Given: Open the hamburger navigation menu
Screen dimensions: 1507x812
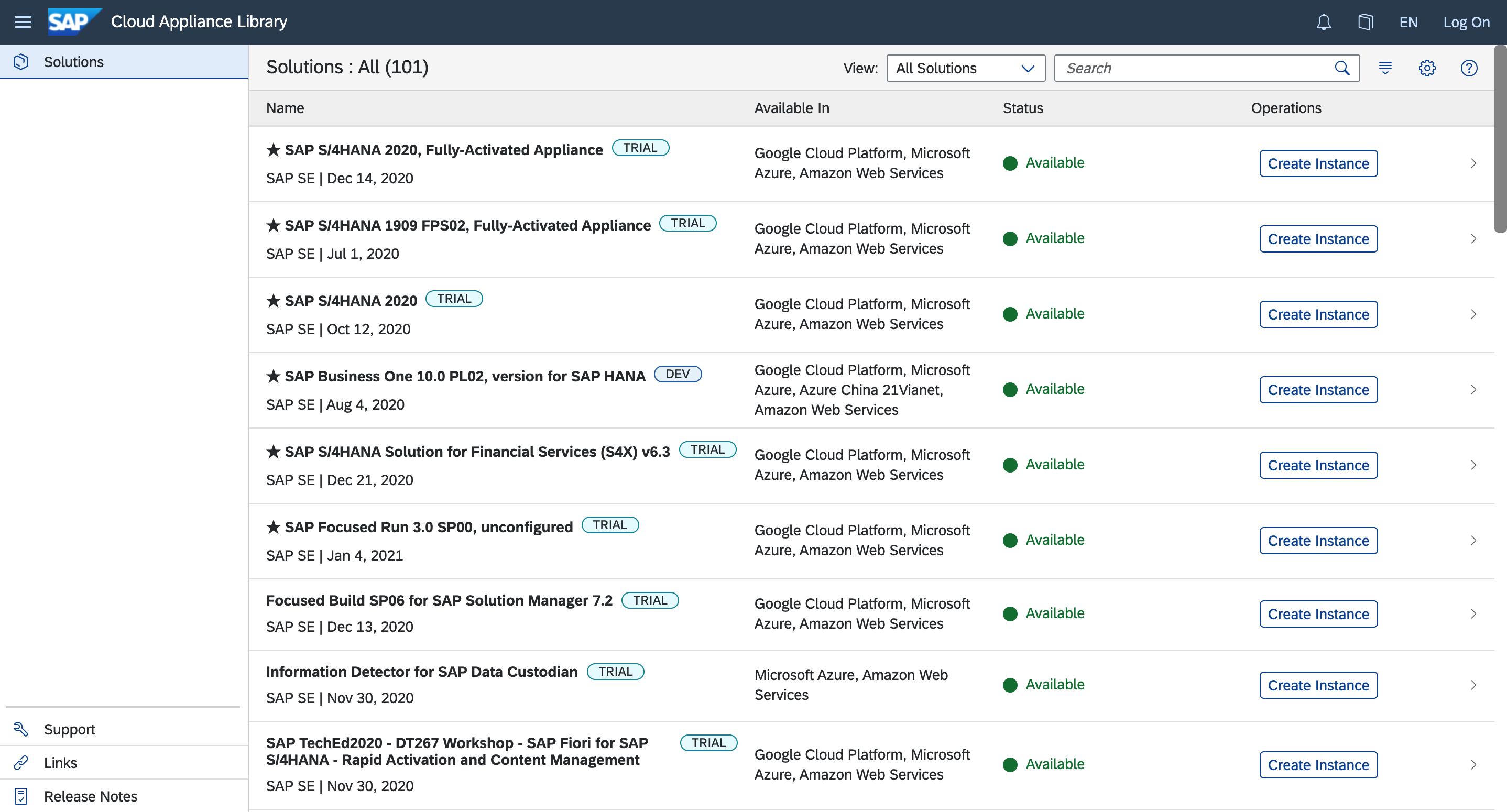Looking at the screenshot, I should click(x=23, y=22).
